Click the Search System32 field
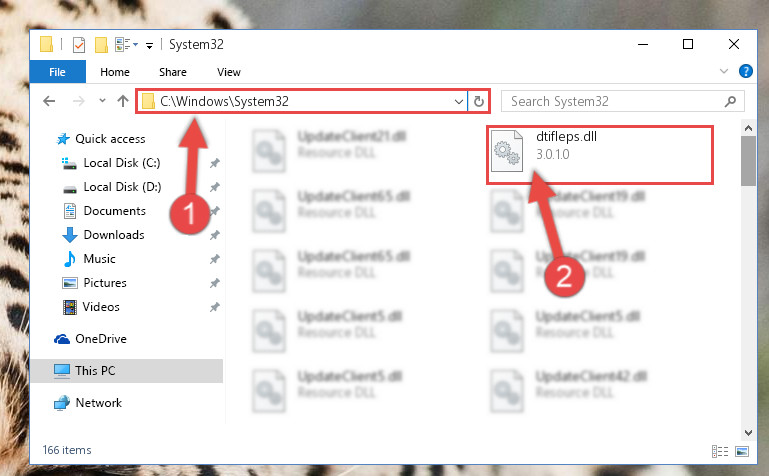 coord(613,101)
